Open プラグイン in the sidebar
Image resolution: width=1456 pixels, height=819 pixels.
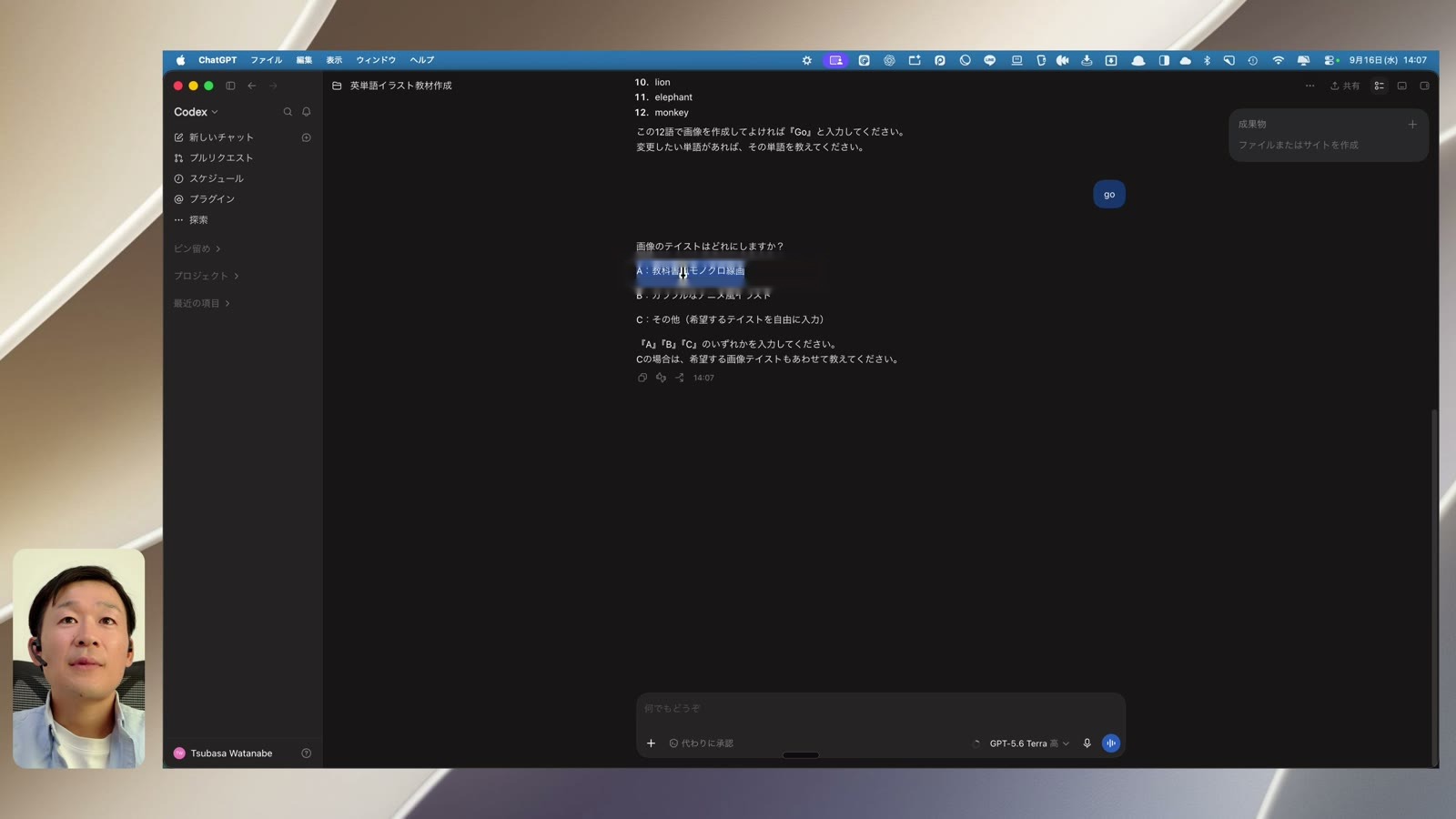[x=205, y=199]
